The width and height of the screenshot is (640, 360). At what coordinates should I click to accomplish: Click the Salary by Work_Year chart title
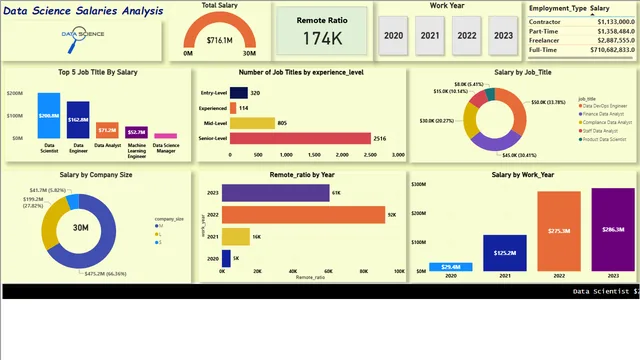pos(522,175)
